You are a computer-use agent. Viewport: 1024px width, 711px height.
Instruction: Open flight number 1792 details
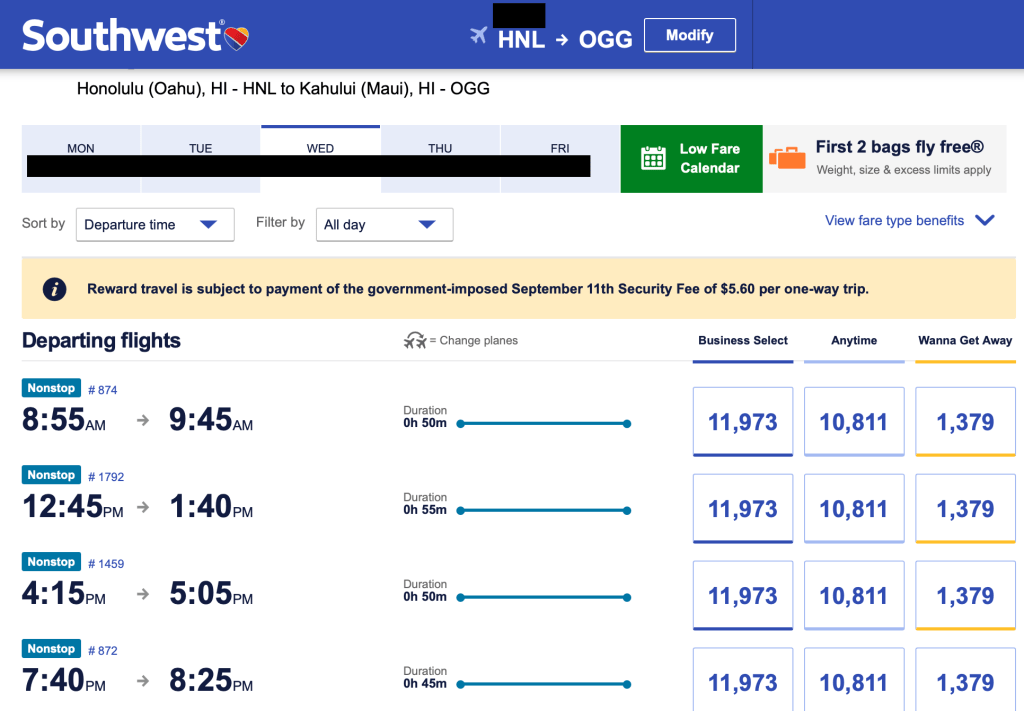pos(106,477)
